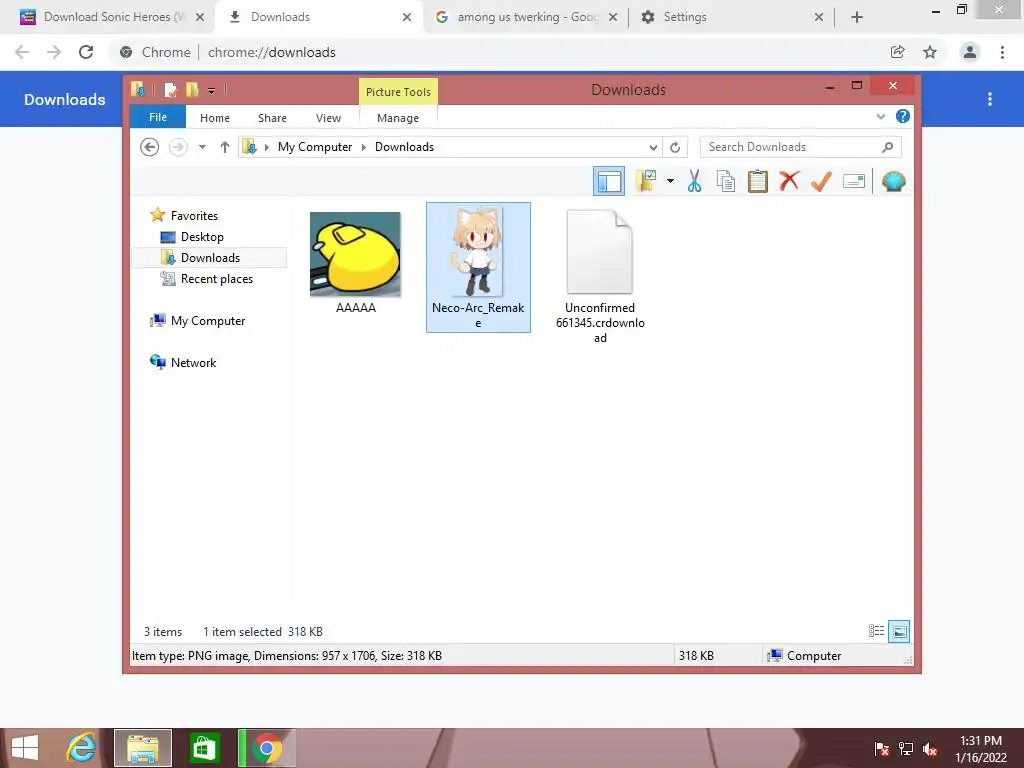This screenshot has height=768, width=1024.
Task: Click inside the Search Downloads field
Action: point(801,147)
